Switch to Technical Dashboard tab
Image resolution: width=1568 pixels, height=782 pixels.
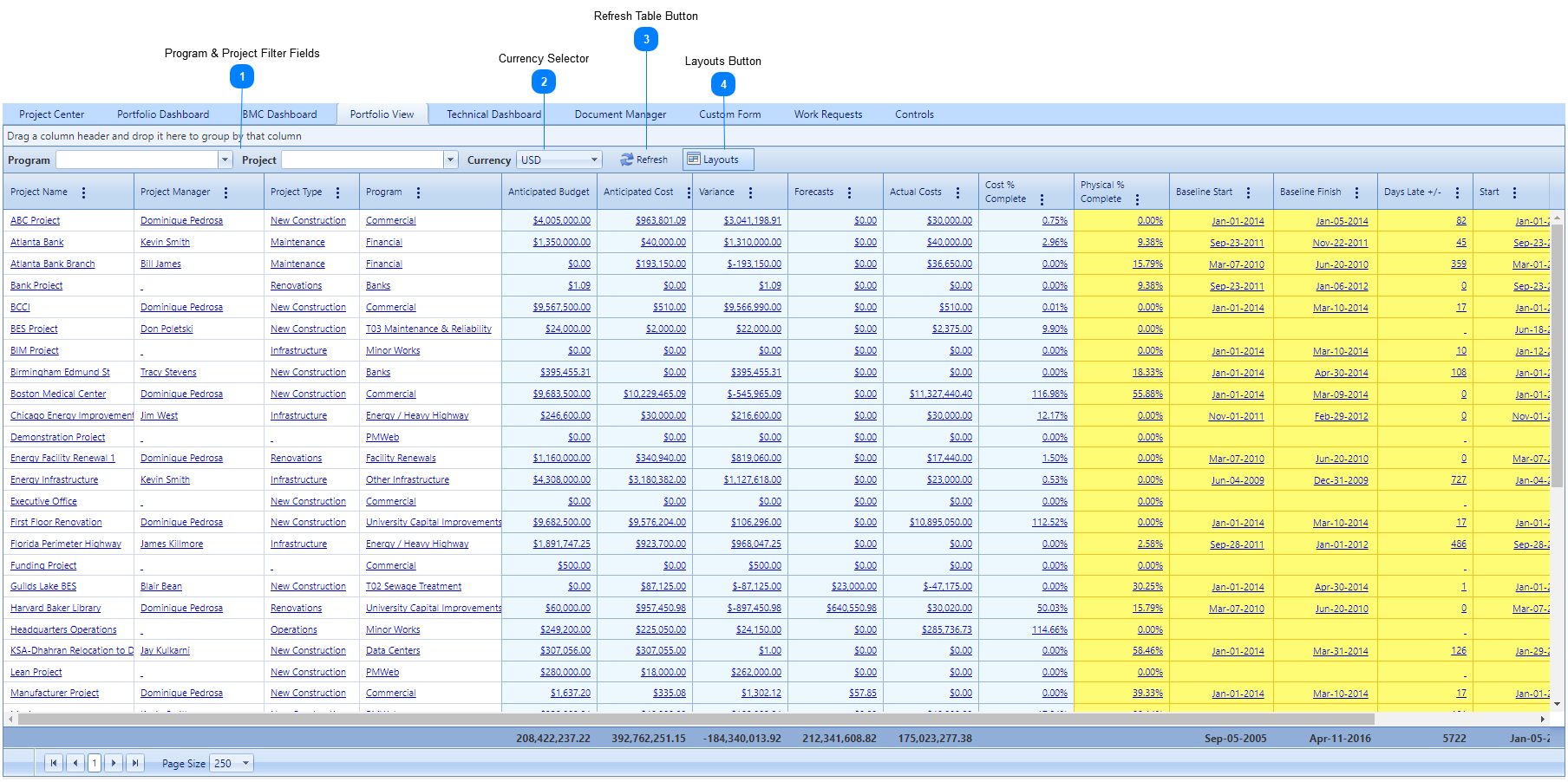pyautogui.click(x=494, y=114)
